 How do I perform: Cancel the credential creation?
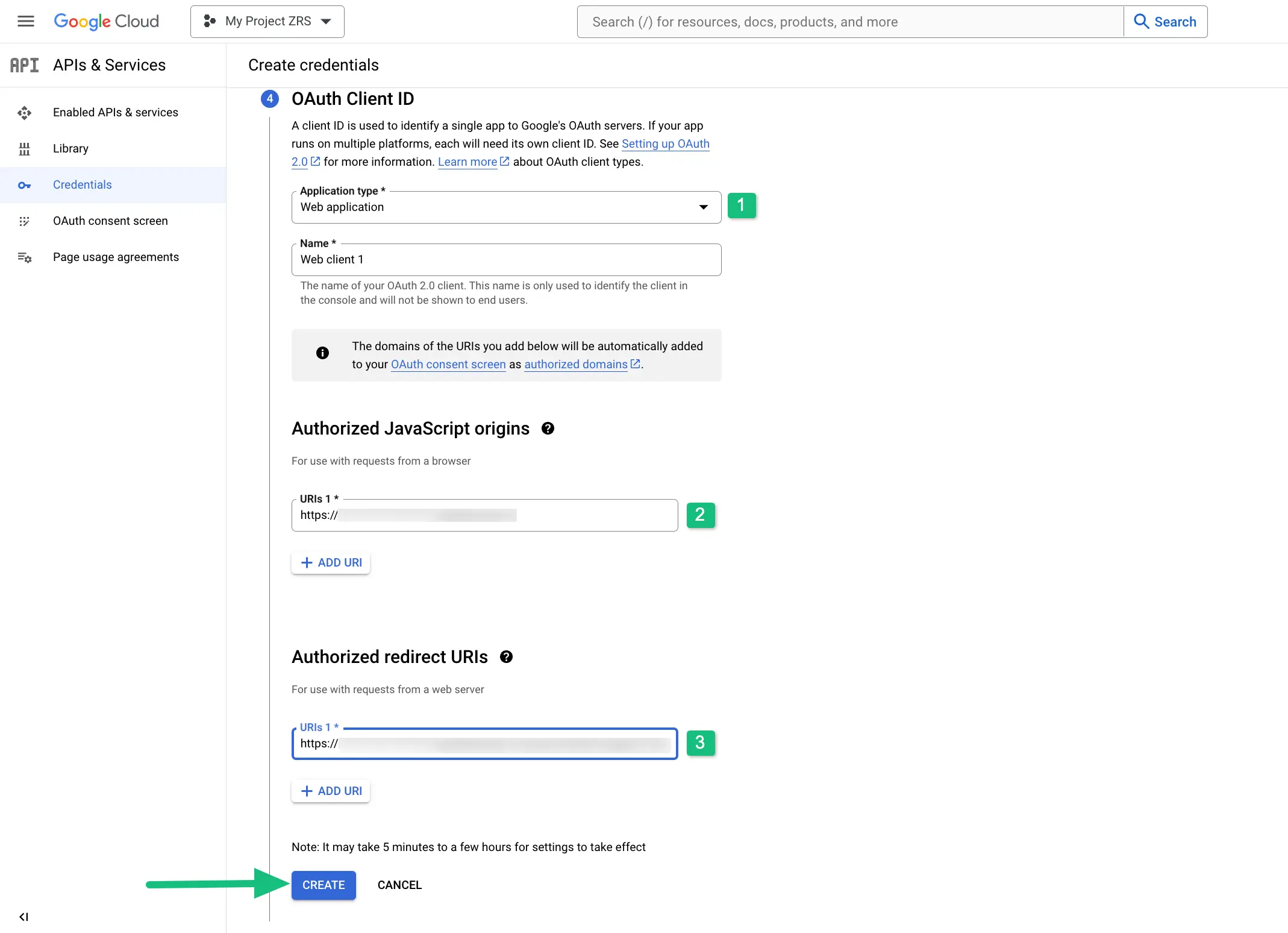click(x=399, y=885)
